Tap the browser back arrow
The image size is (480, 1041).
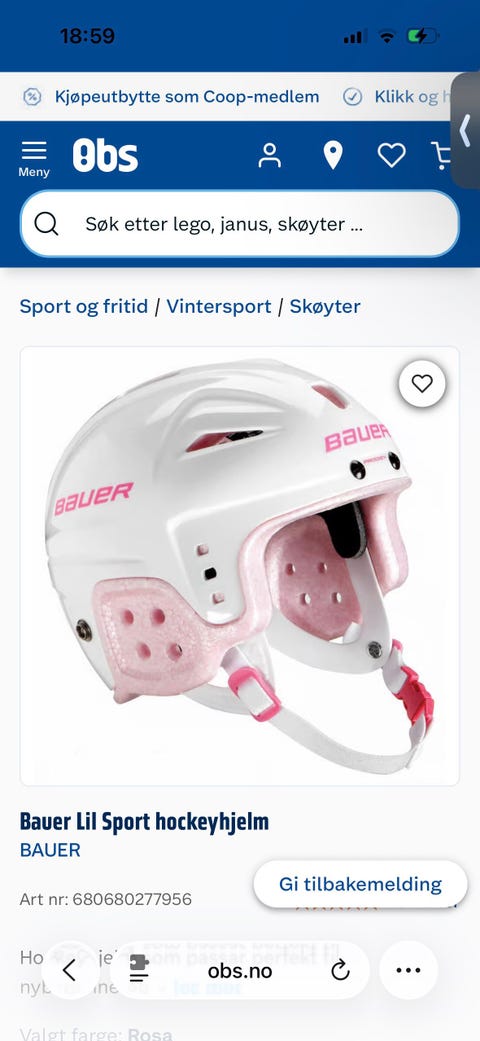[69, 971]
